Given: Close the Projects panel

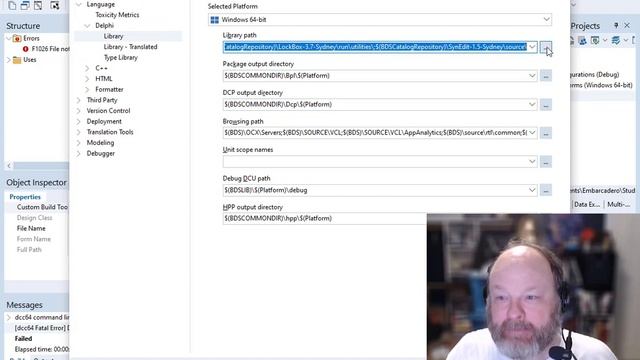Looking at the screenshot, I should (627, 25).
